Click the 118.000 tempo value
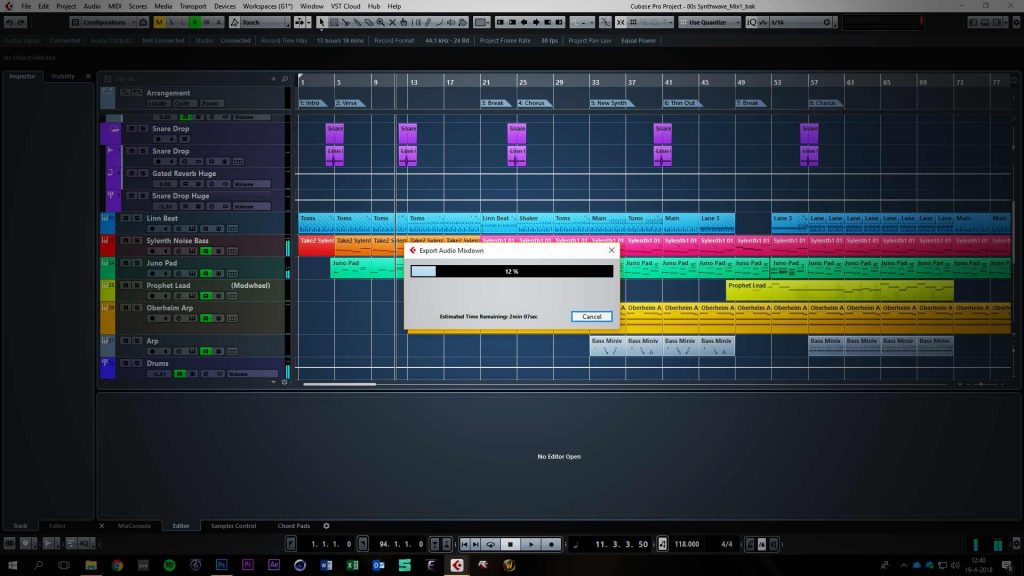The image size is (1024, 576). click(x=686, y=544)
